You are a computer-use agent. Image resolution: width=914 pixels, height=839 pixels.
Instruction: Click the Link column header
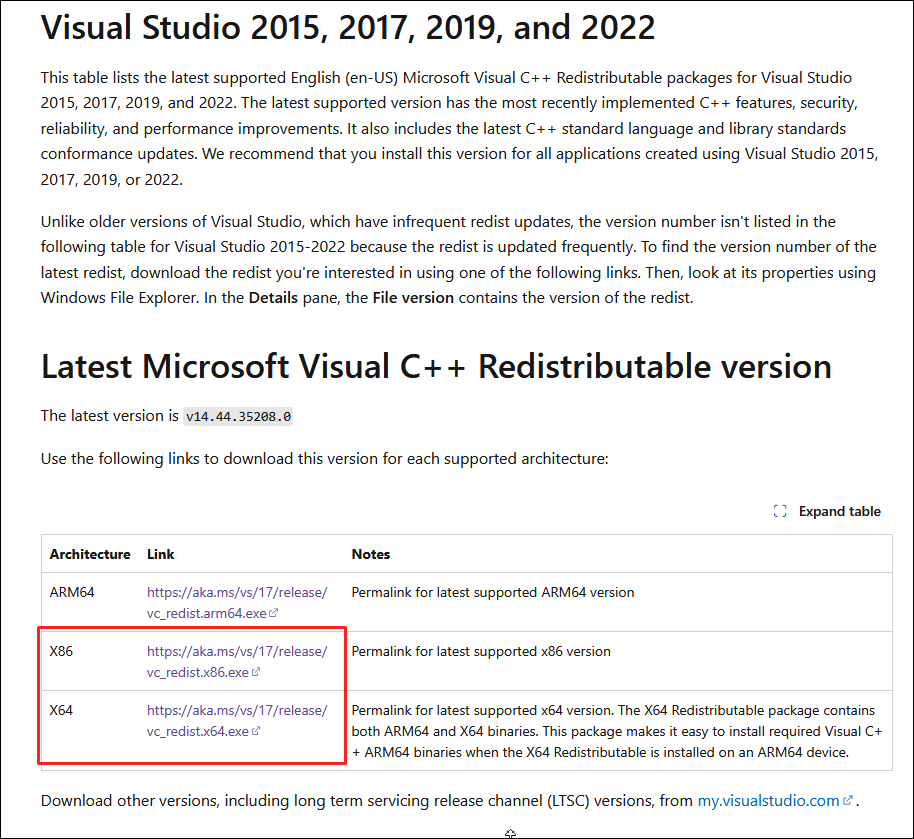[x=160, y=554]
